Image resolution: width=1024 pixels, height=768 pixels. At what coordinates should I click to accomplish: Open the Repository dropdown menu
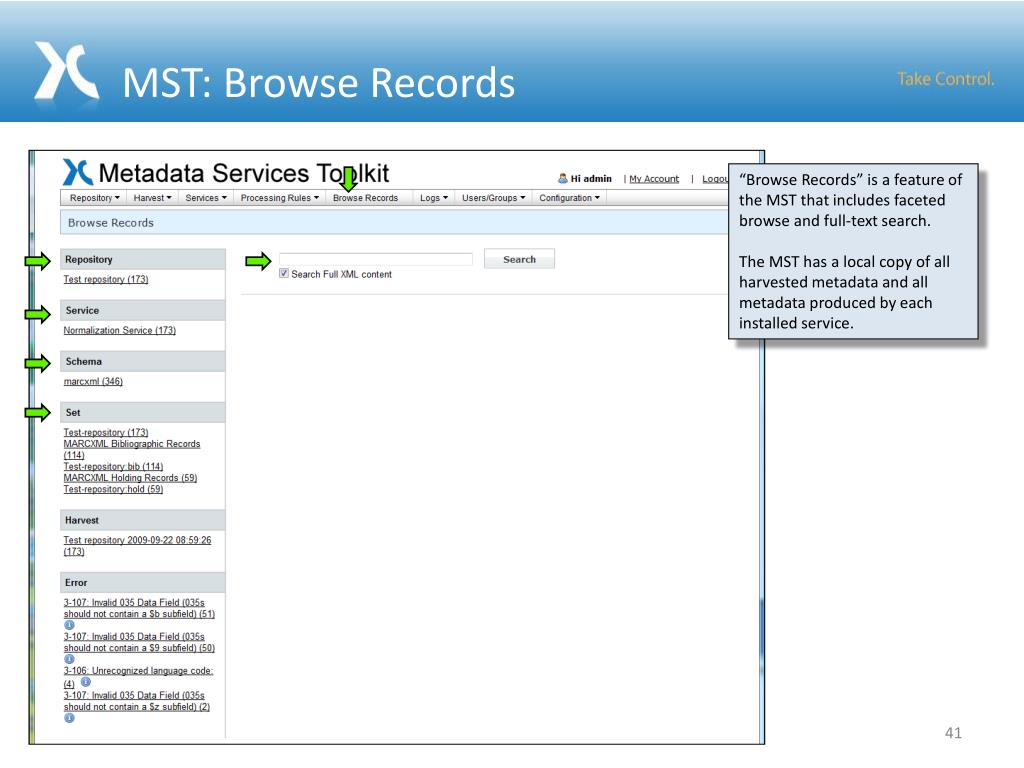(x=94, y=198)
